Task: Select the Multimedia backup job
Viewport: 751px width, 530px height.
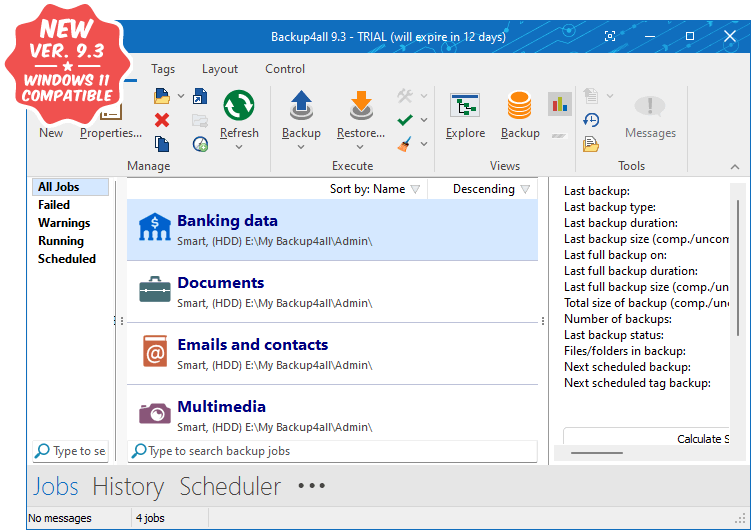Action: [x=332, y=413]
